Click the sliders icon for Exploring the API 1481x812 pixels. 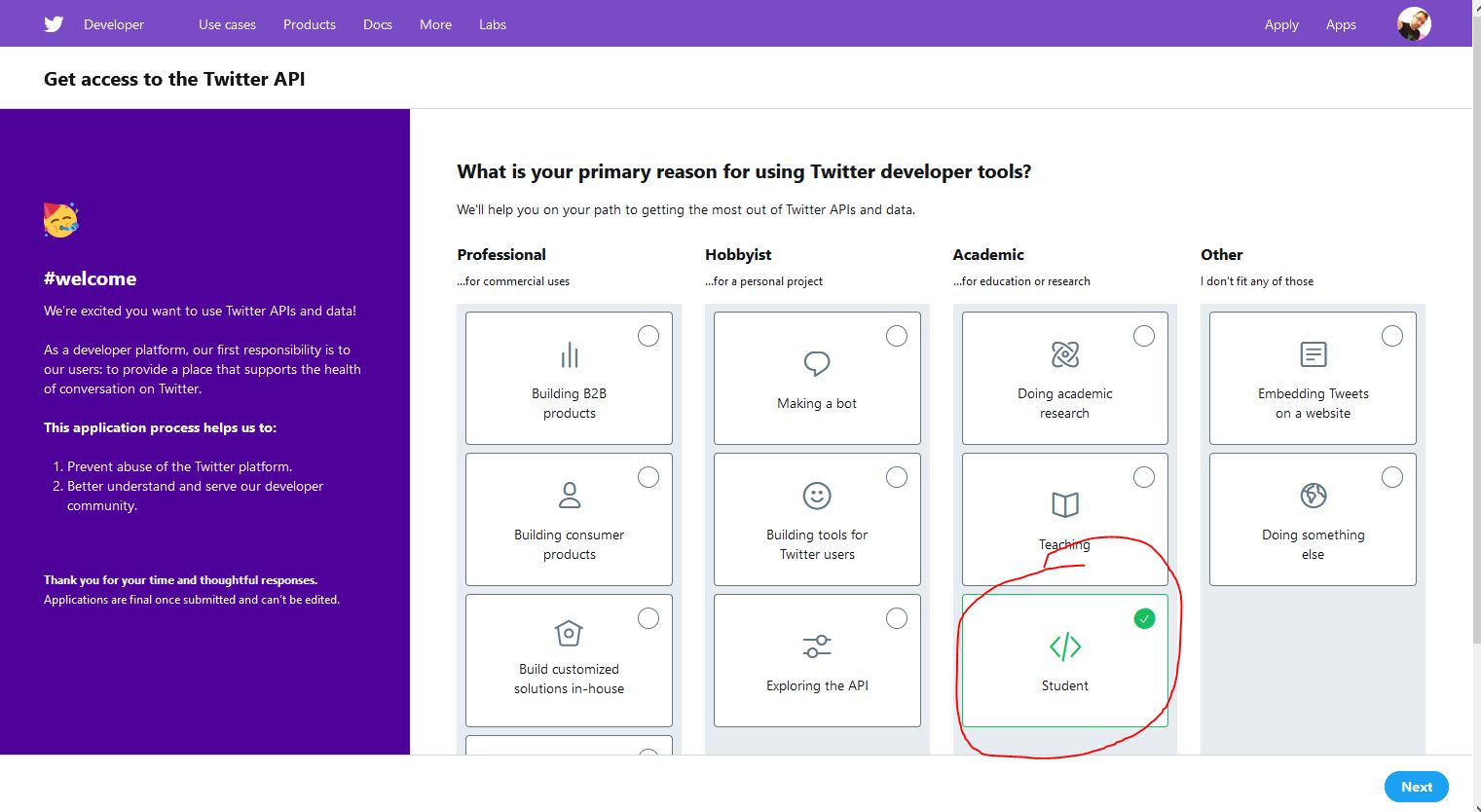[x=817, y=646]
